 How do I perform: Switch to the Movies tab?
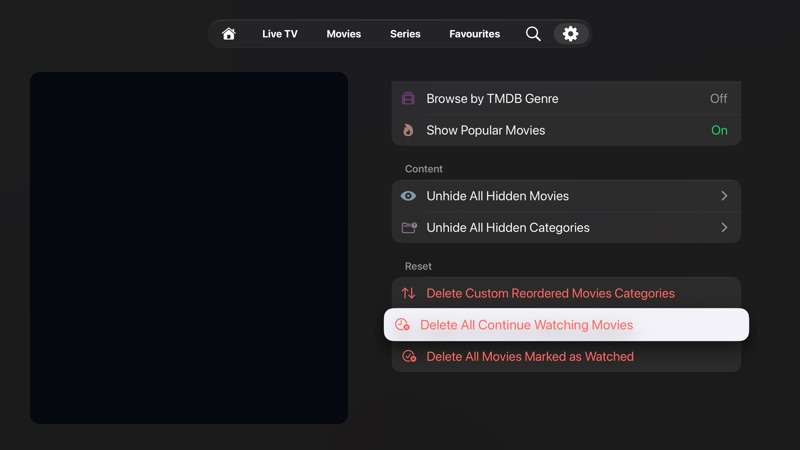point(344,34)
